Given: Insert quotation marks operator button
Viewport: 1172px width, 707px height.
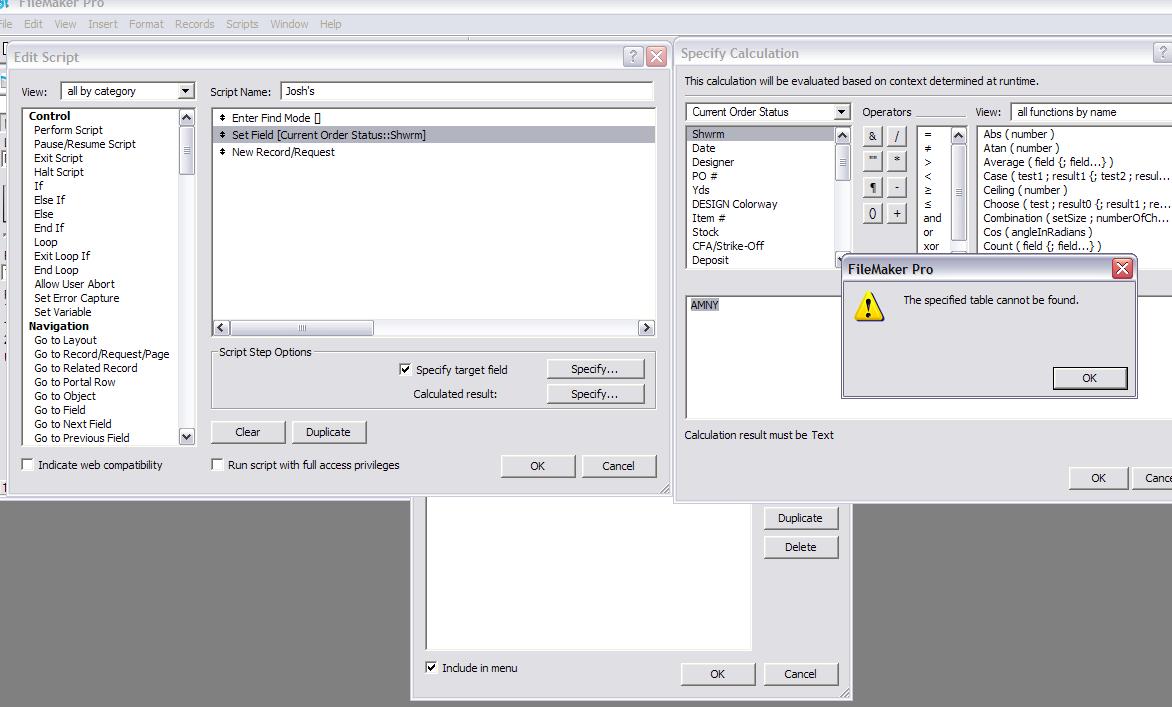Looking at the screenshot, I should (872, 161).
